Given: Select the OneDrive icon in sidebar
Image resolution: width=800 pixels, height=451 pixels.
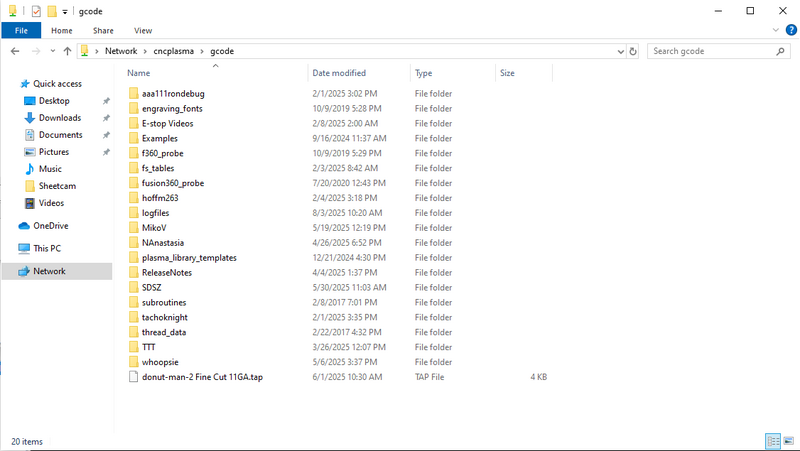Looking at the screenshot, I should 25,226.
